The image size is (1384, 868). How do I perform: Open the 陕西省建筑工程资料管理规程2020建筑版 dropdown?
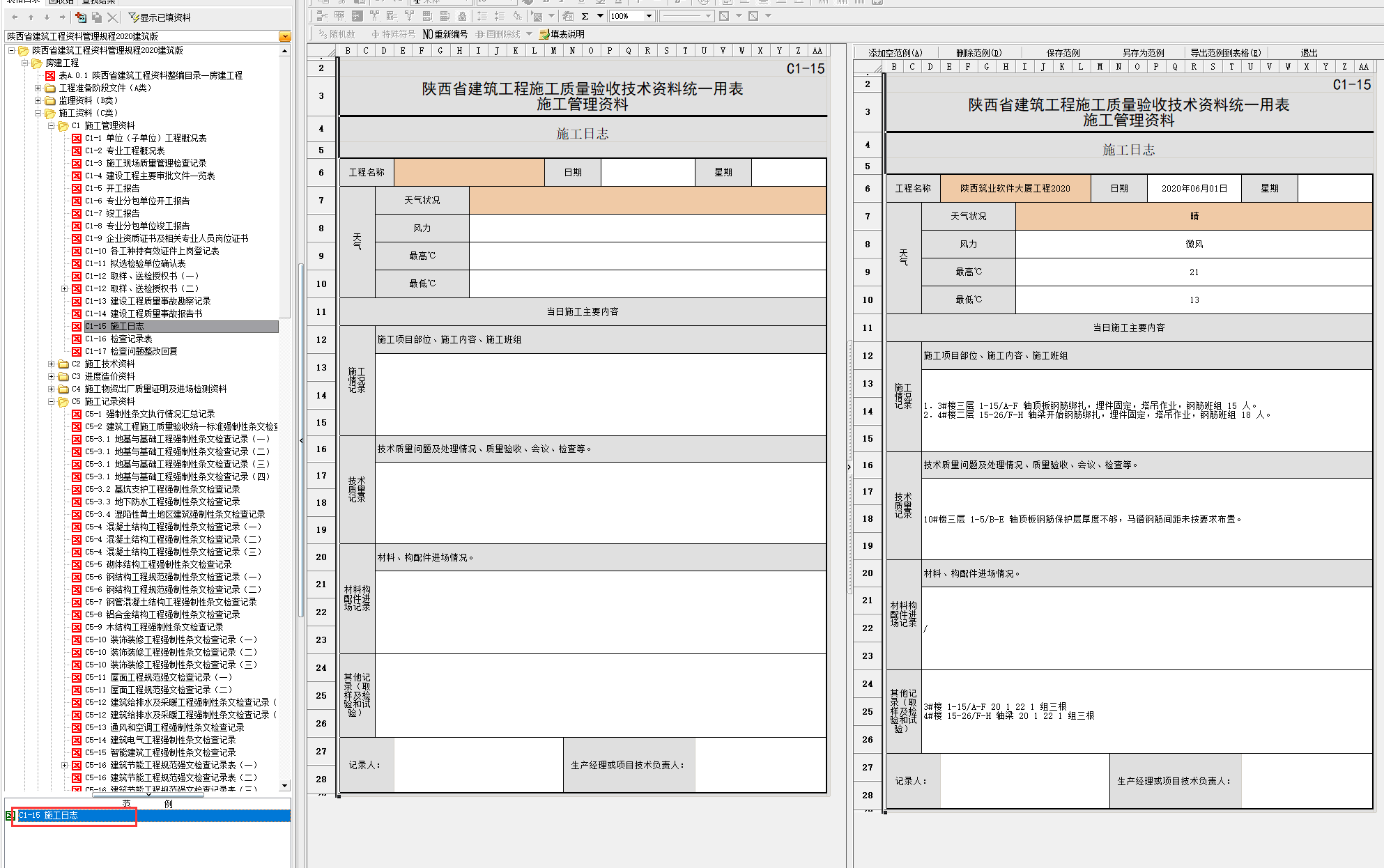pos(284,36)
